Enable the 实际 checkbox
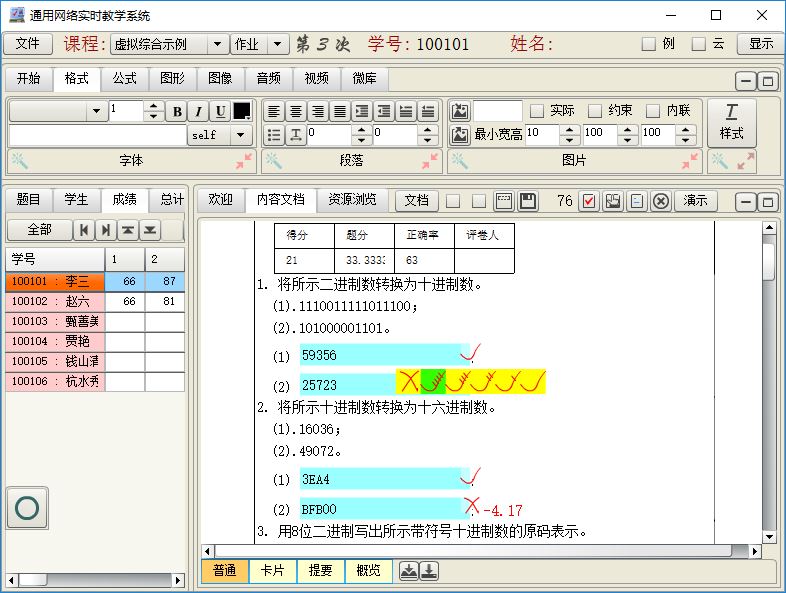 pyautogui.click(x=537, y=110)
